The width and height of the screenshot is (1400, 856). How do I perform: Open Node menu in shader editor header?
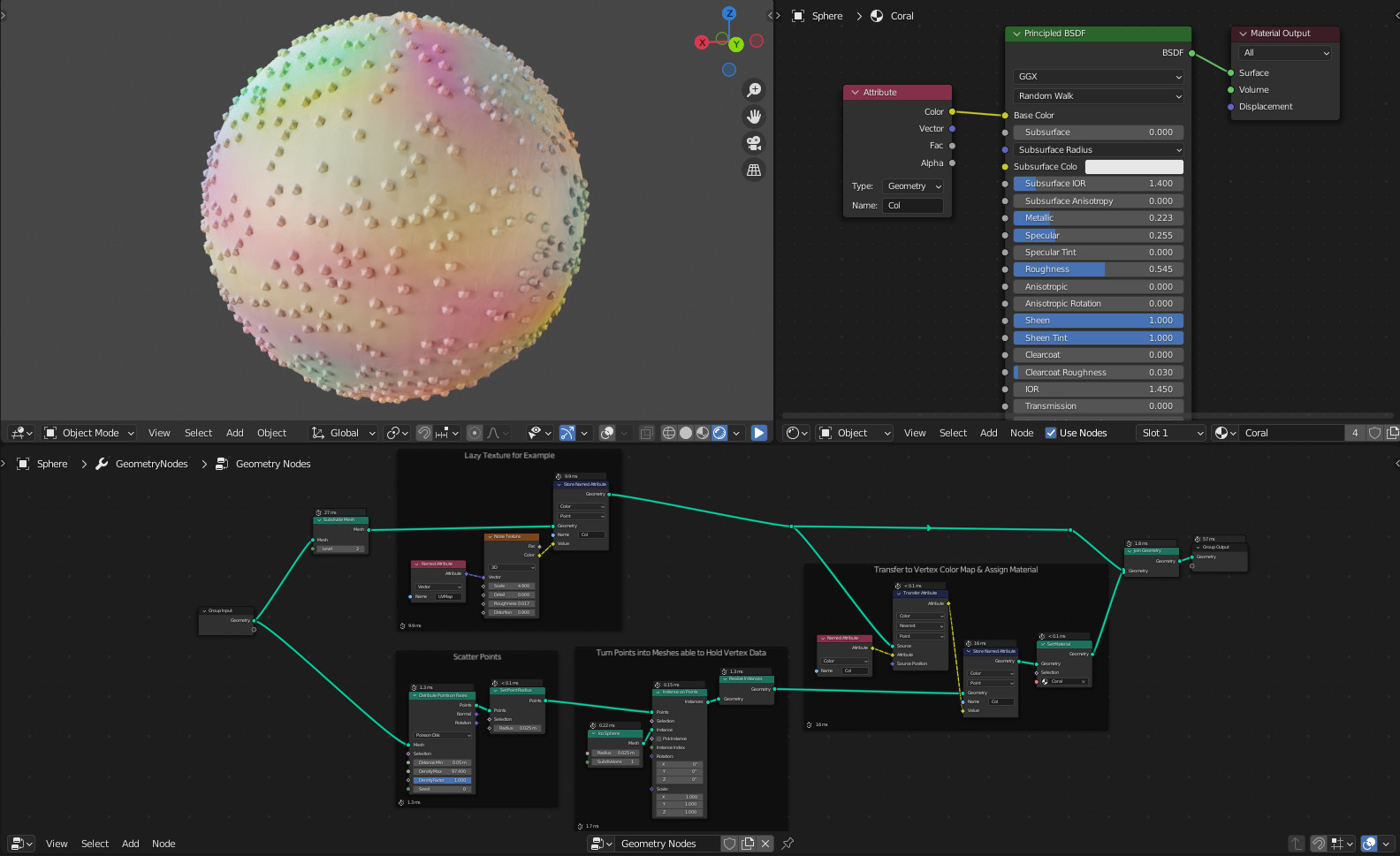pyautogui.click(x=1022, y=433)
